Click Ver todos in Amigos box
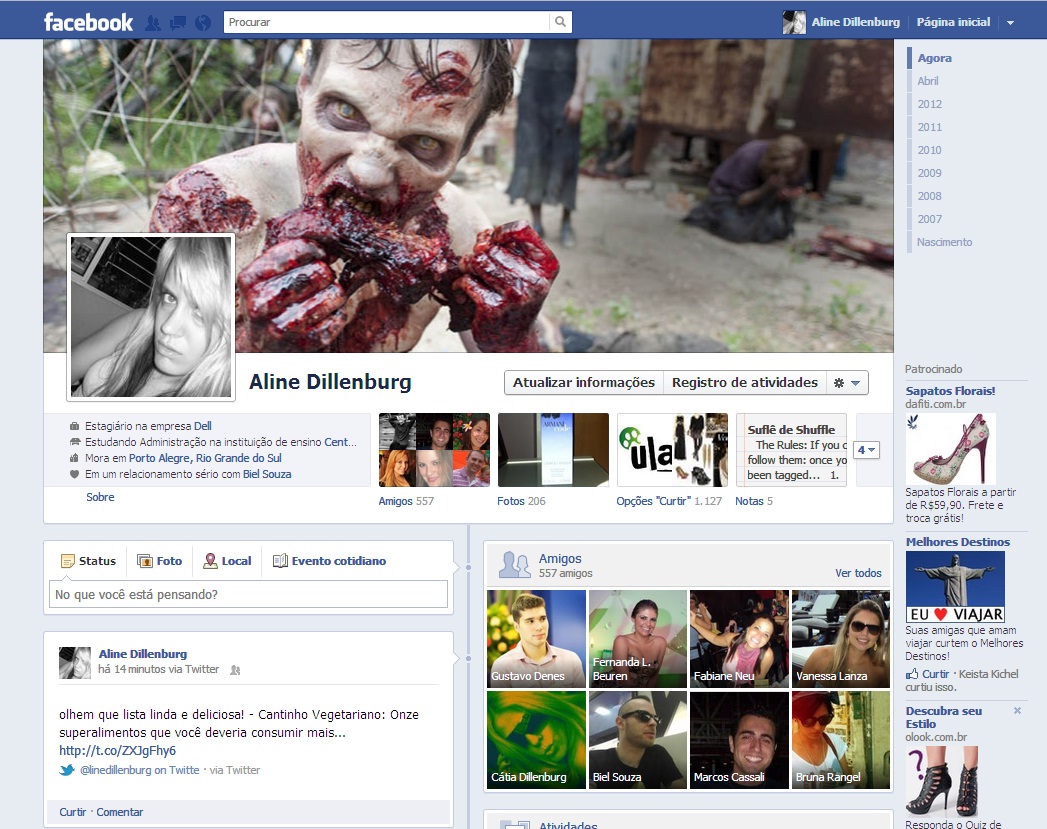1047x829 pixels. click(858, 573)
